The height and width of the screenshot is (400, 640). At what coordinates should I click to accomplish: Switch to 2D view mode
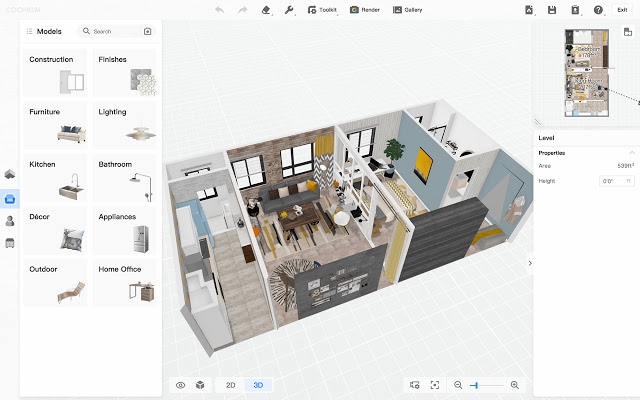coord(230,385)
